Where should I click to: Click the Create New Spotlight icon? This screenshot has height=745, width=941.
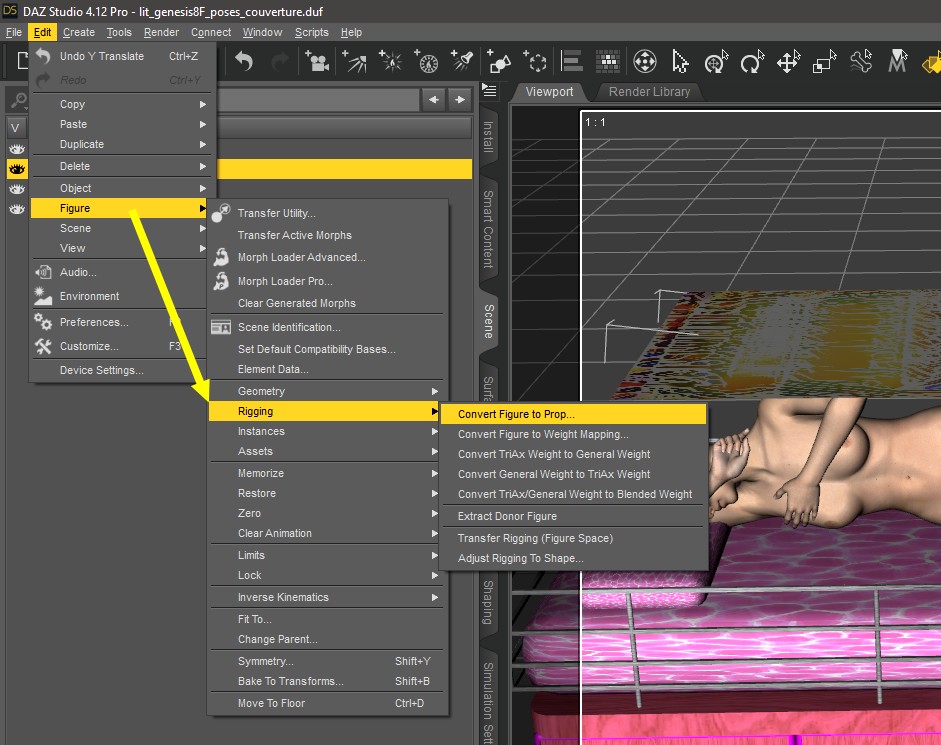tap(463, 61)
